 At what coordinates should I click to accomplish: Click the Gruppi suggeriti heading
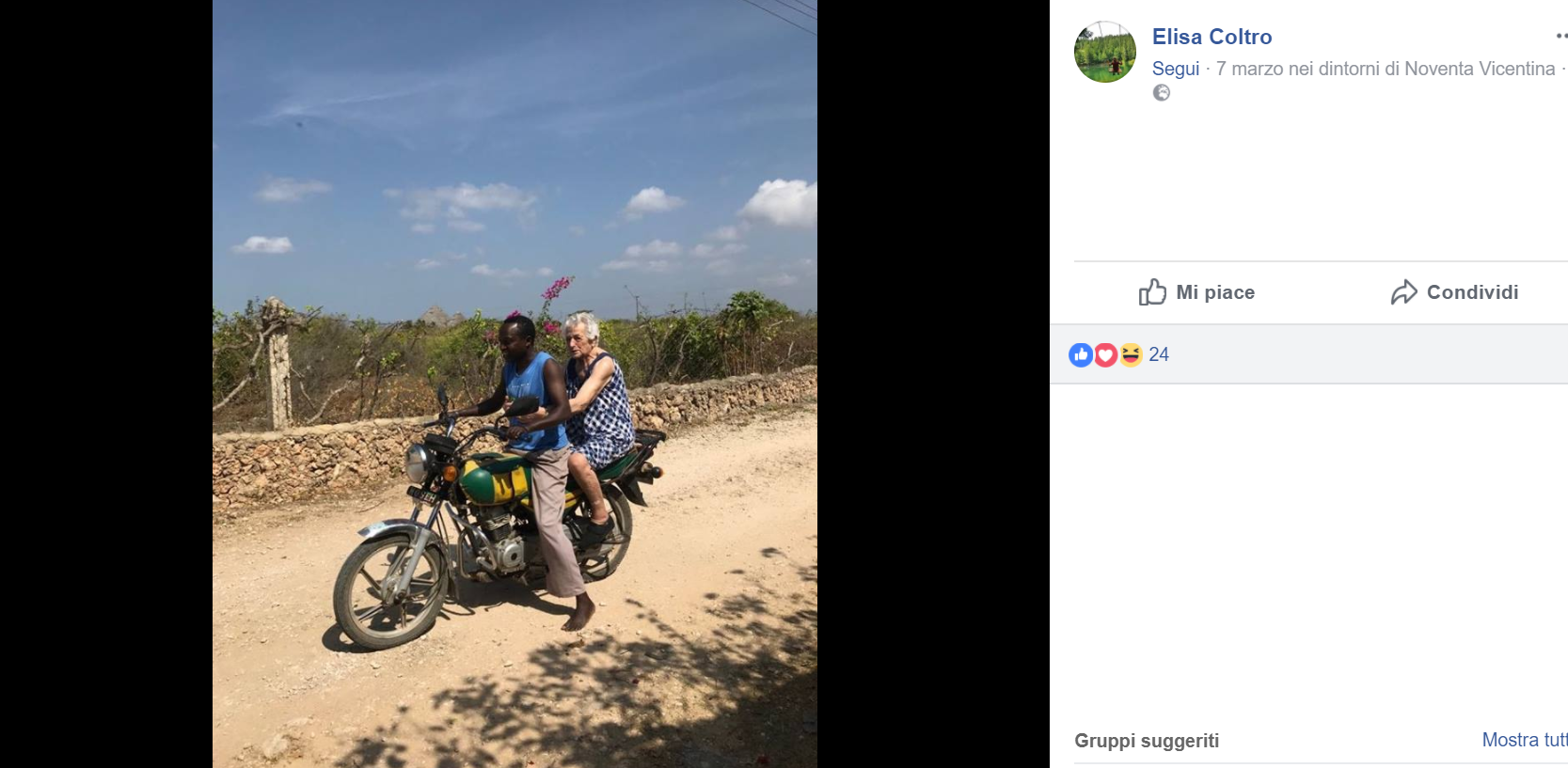click(1147, 741)
